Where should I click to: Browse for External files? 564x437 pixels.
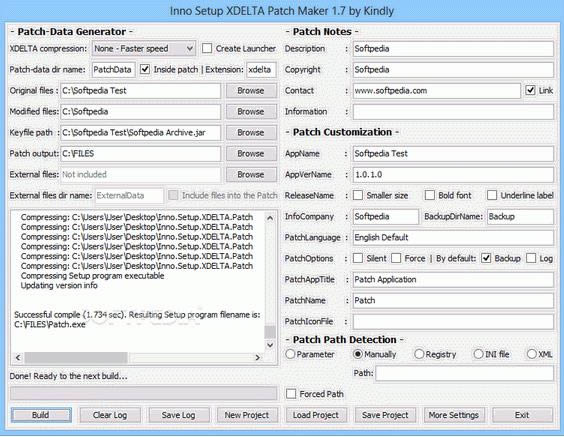(x=251, y=174)
